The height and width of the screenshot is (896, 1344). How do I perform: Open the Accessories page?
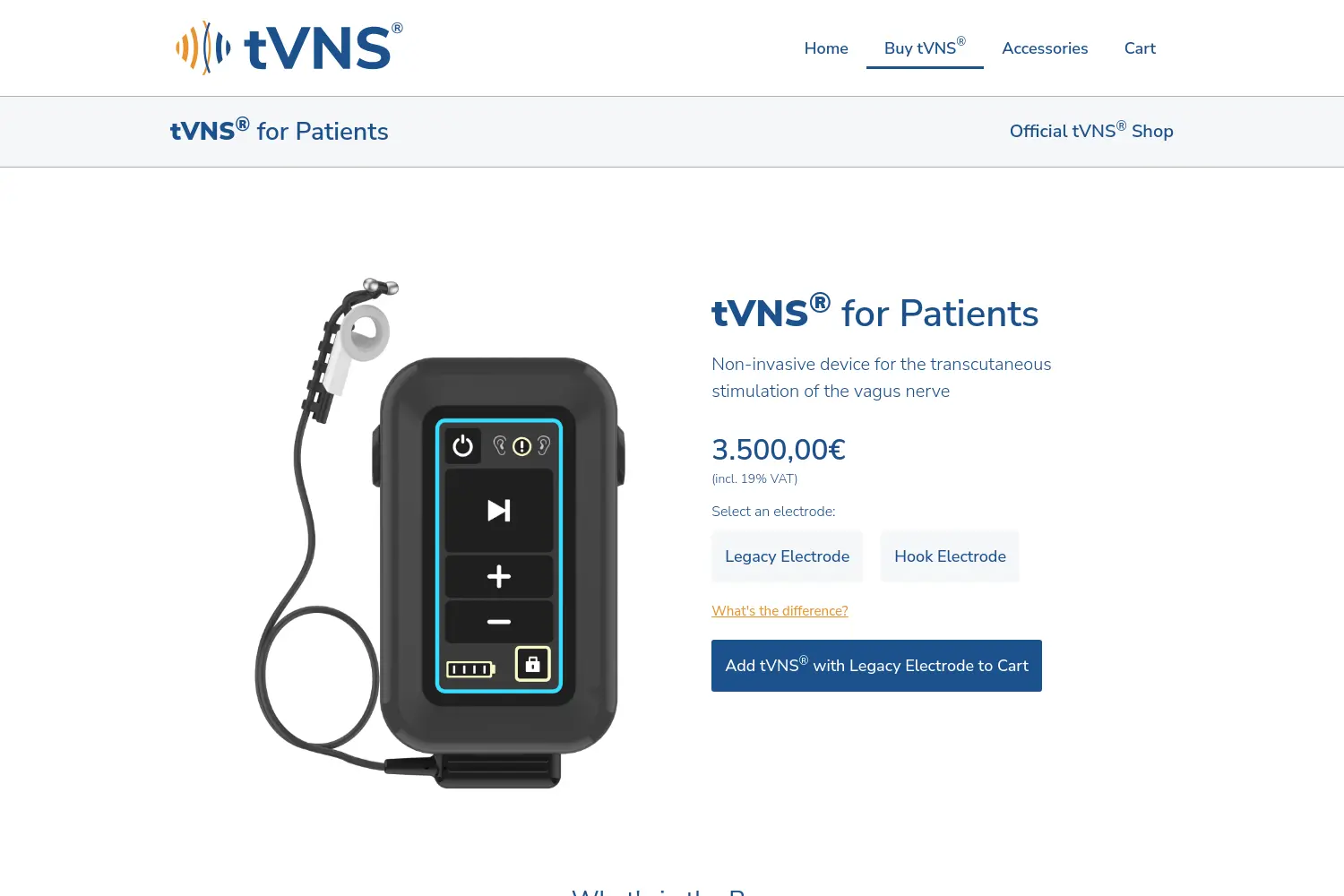pyautogui.click(x=1045, y=48)
